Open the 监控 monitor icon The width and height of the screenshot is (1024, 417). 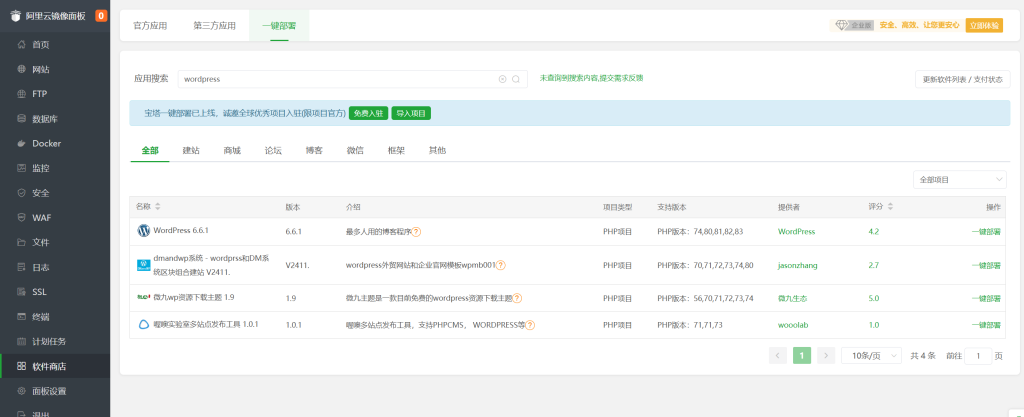tap(22, 168)
